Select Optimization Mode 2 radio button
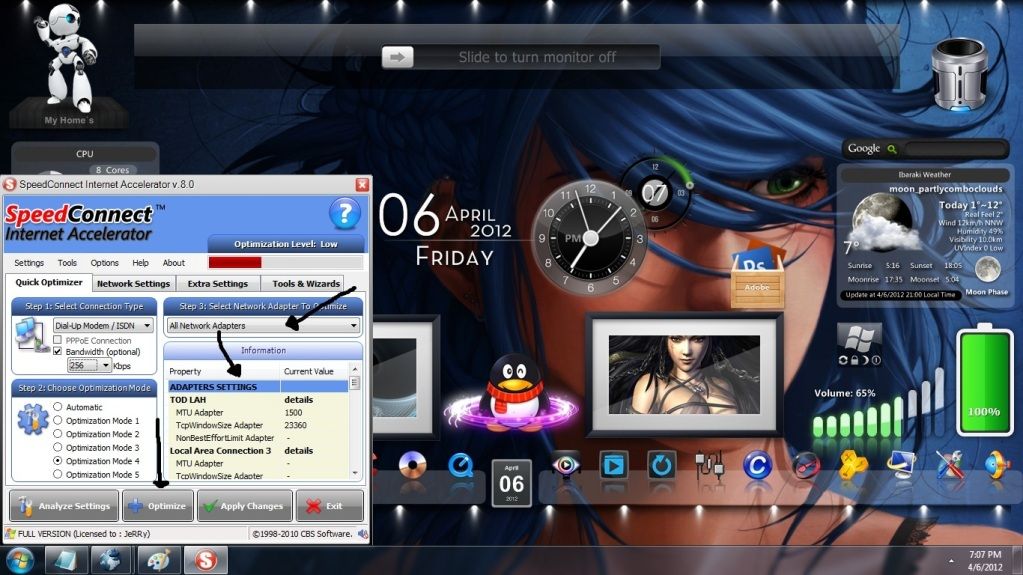This screenshot has height=575, width=1023. tap(57, 434)
